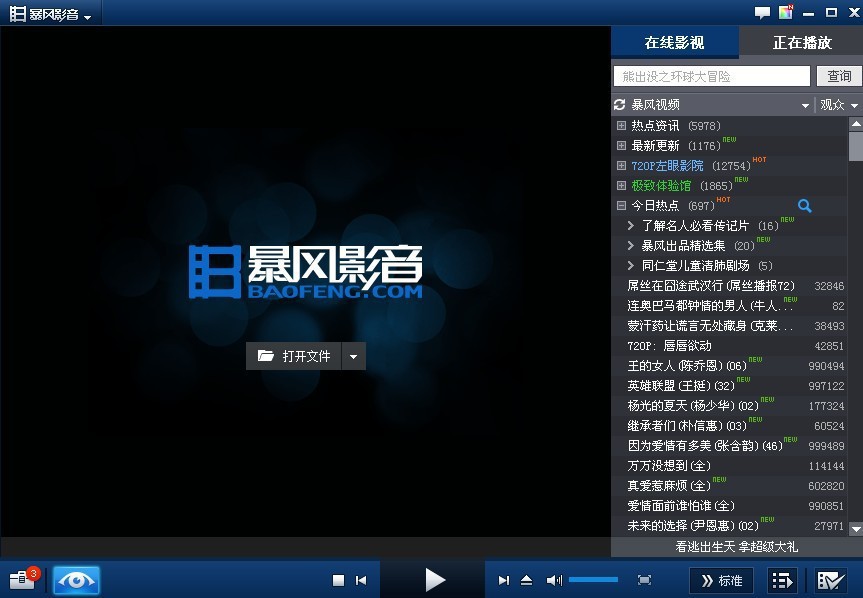This screenshot has height=598, width=863.
Task: Mute the volume speaker icon
Action: click(x=554, y=580)
